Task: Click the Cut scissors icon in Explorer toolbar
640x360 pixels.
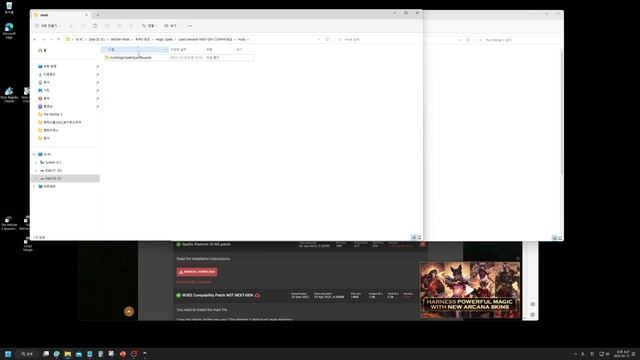Action: point(71,26)
